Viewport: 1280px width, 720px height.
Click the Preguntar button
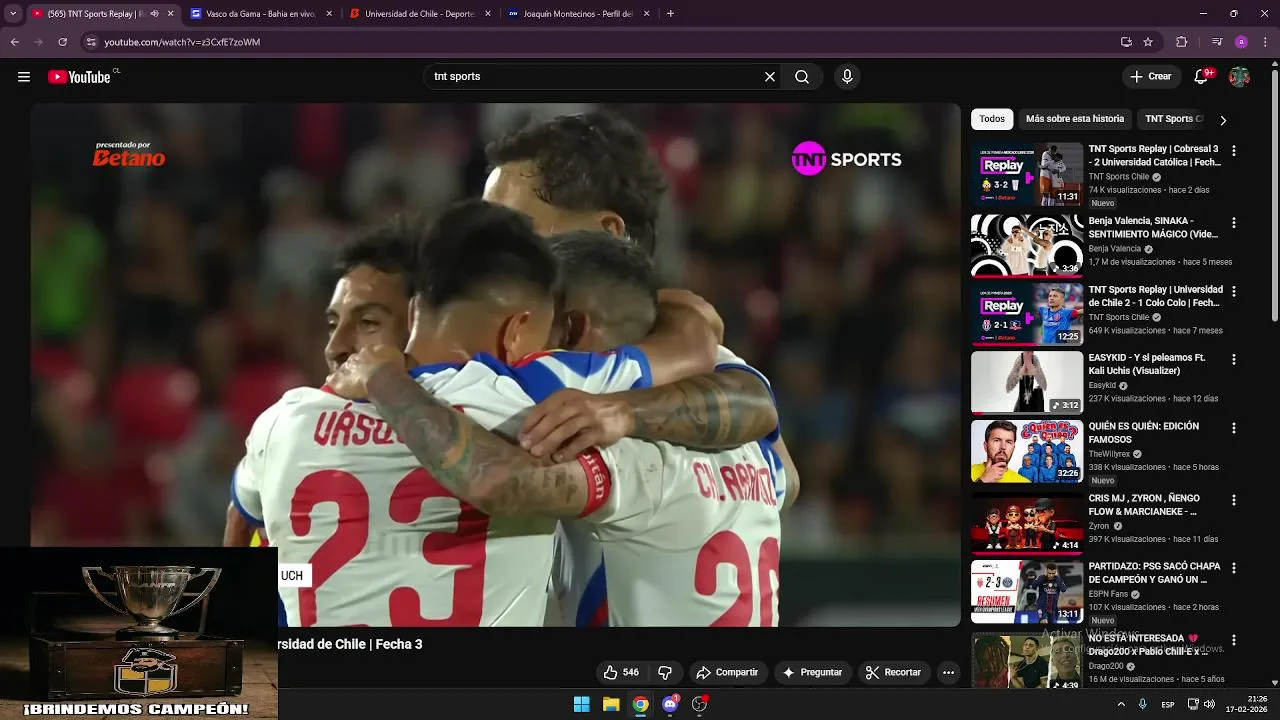(x=812, y=673)
